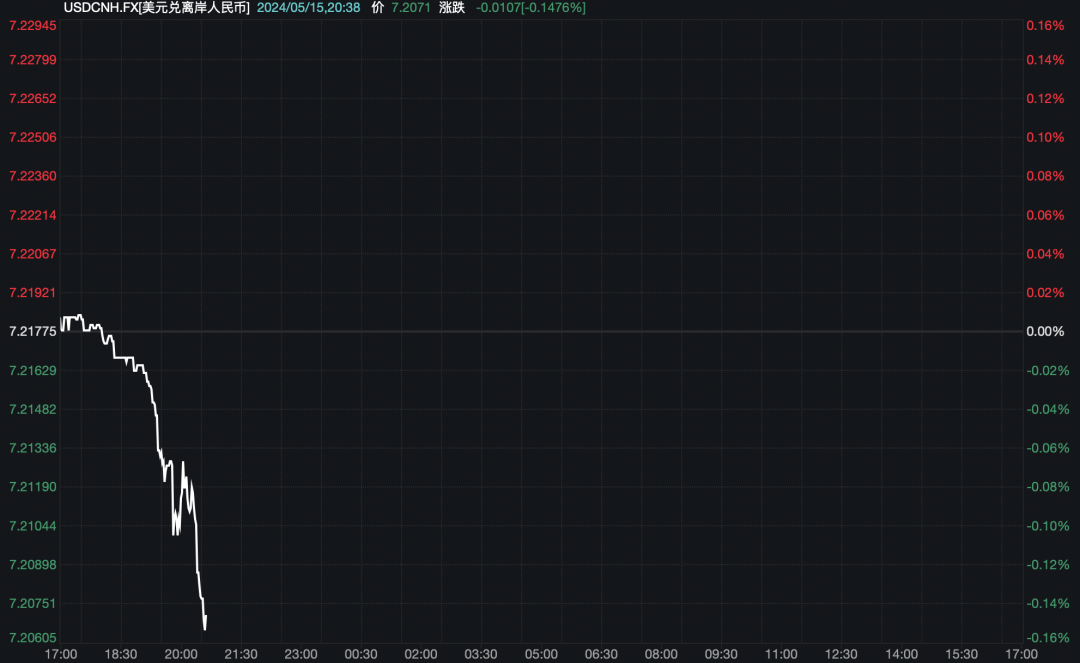
Task: Click the 09:30 time axis label
Action: [721, 654]
